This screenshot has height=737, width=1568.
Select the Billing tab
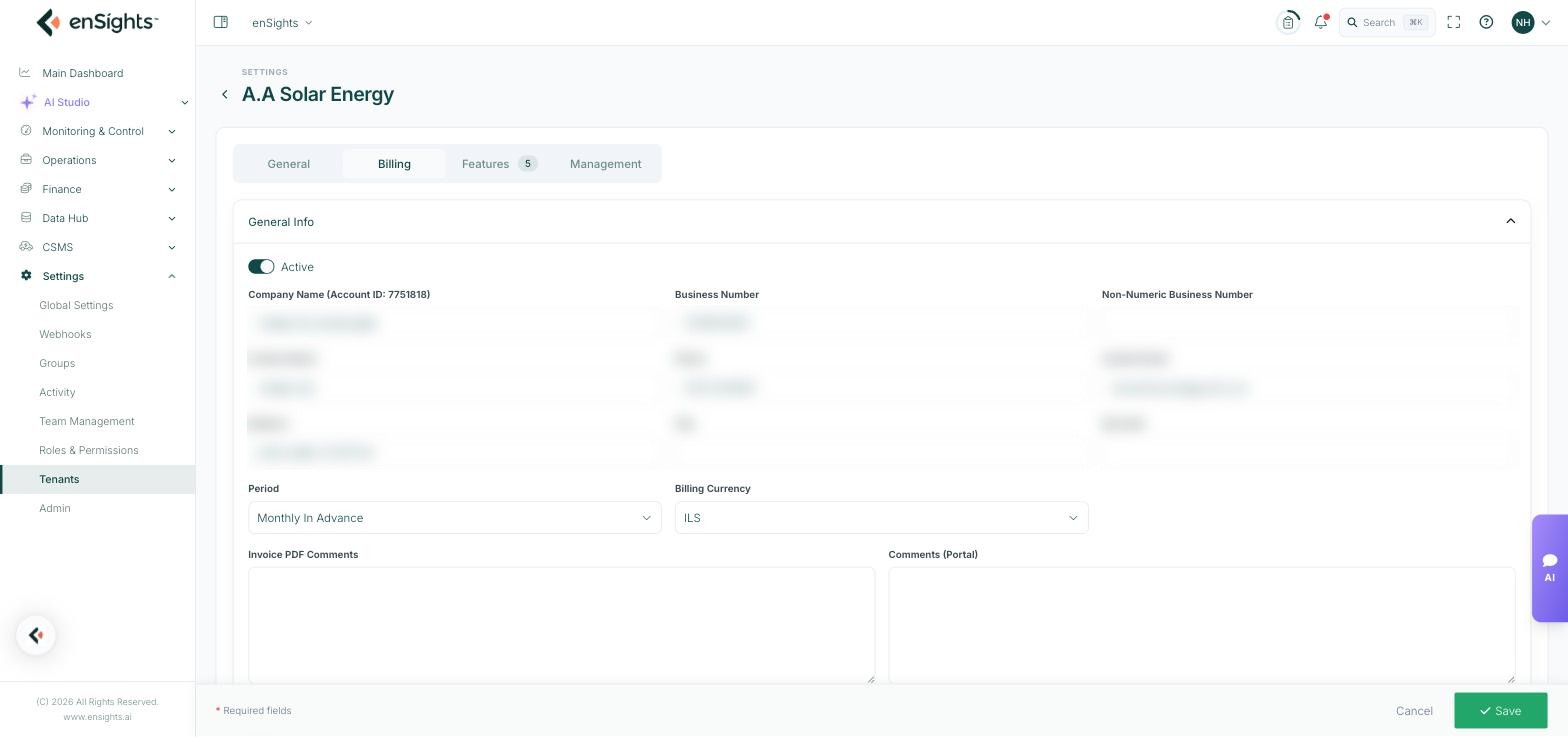pyautogui.click(x=394, y=164)
